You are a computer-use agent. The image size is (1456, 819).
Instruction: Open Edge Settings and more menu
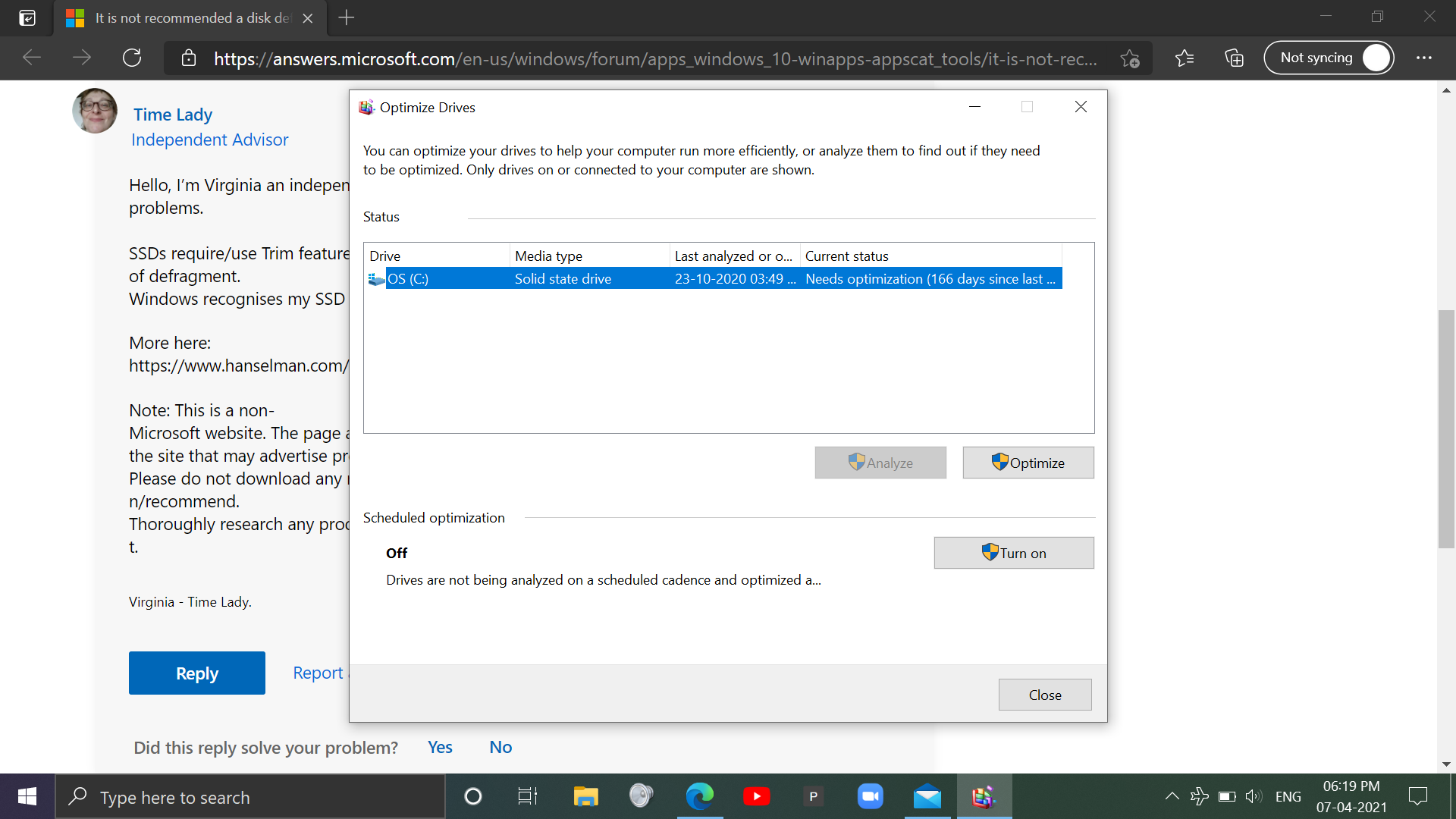click(x=1424, y=58)
